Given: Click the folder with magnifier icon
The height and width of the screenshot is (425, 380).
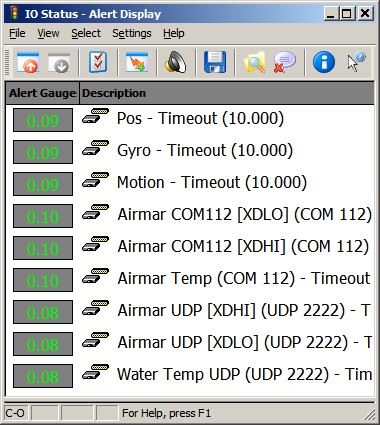Looking at the screenshot, I should coord(255,62).
